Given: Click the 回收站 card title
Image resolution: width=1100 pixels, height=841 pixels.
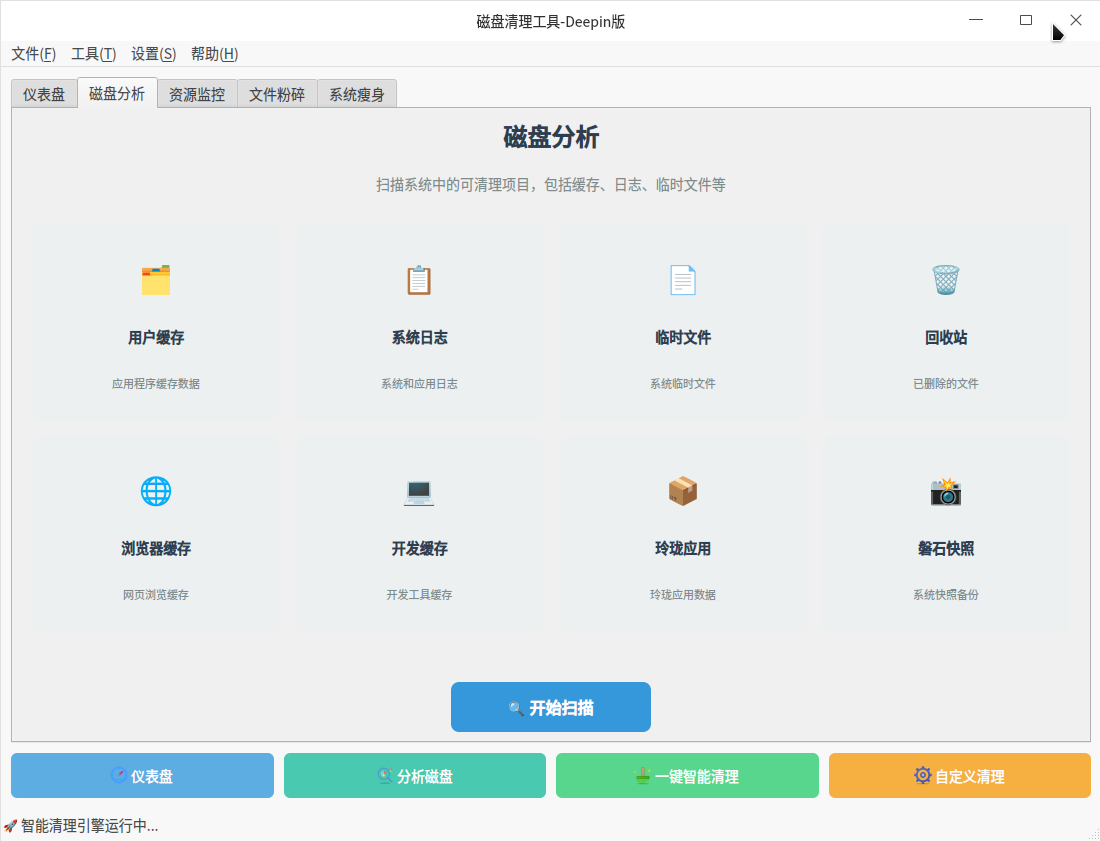Looking at the screenshot, I should click(x=946, y=337).
